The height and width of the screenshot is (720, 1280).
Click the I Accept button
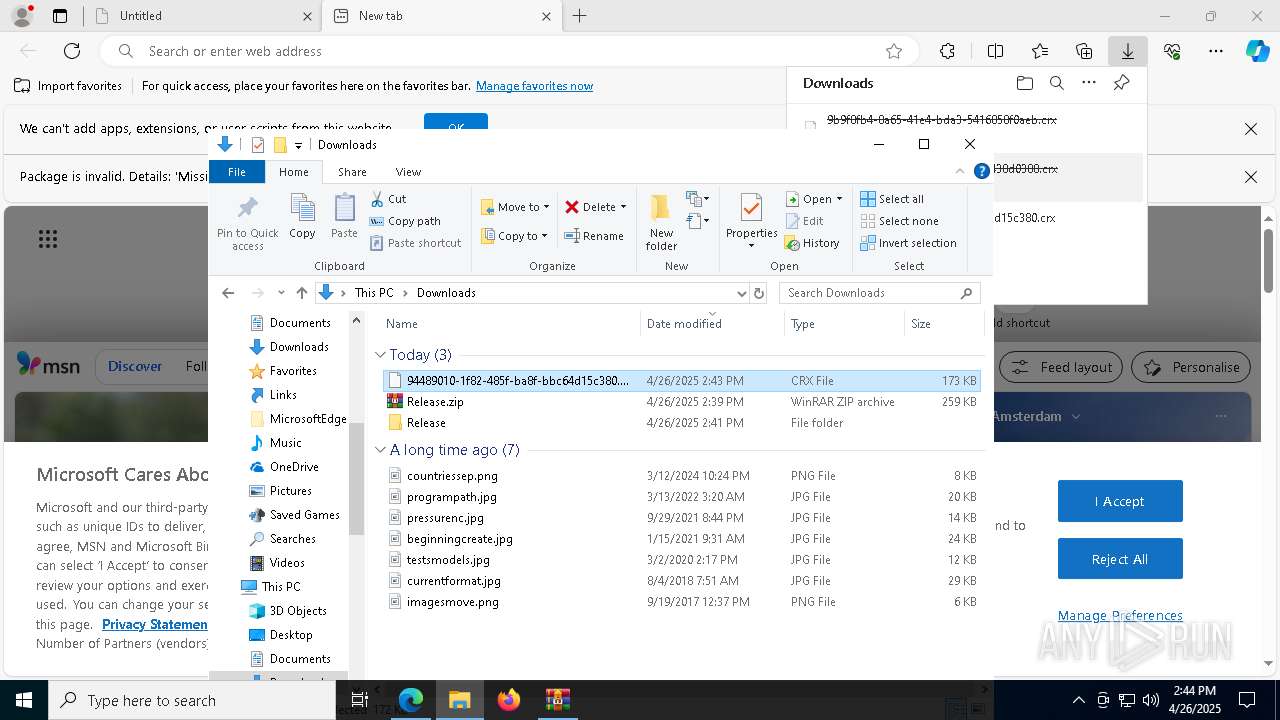coord(1120,501)
